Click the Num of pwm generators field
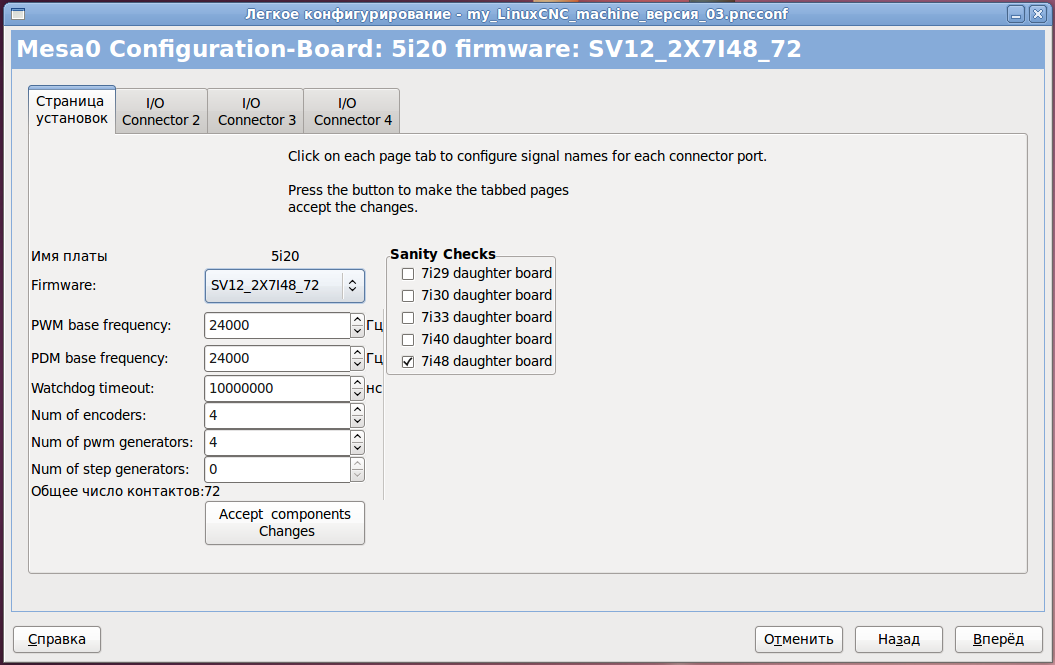 277,442
